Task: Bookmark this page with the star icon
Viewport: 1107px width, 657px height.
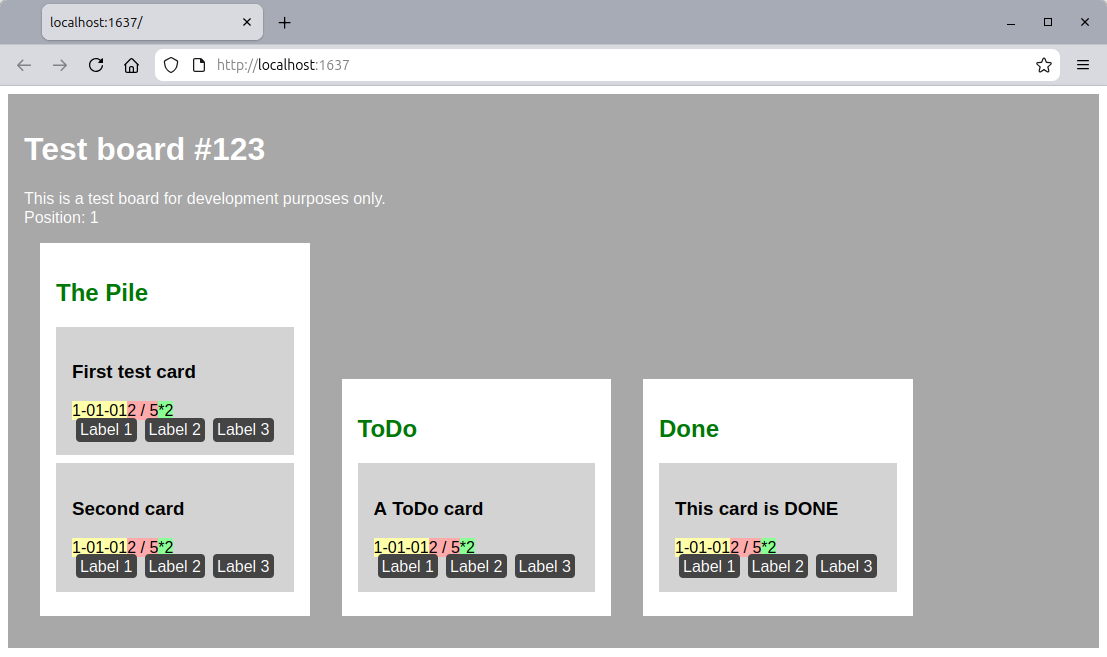Action: pos(1043,65)
